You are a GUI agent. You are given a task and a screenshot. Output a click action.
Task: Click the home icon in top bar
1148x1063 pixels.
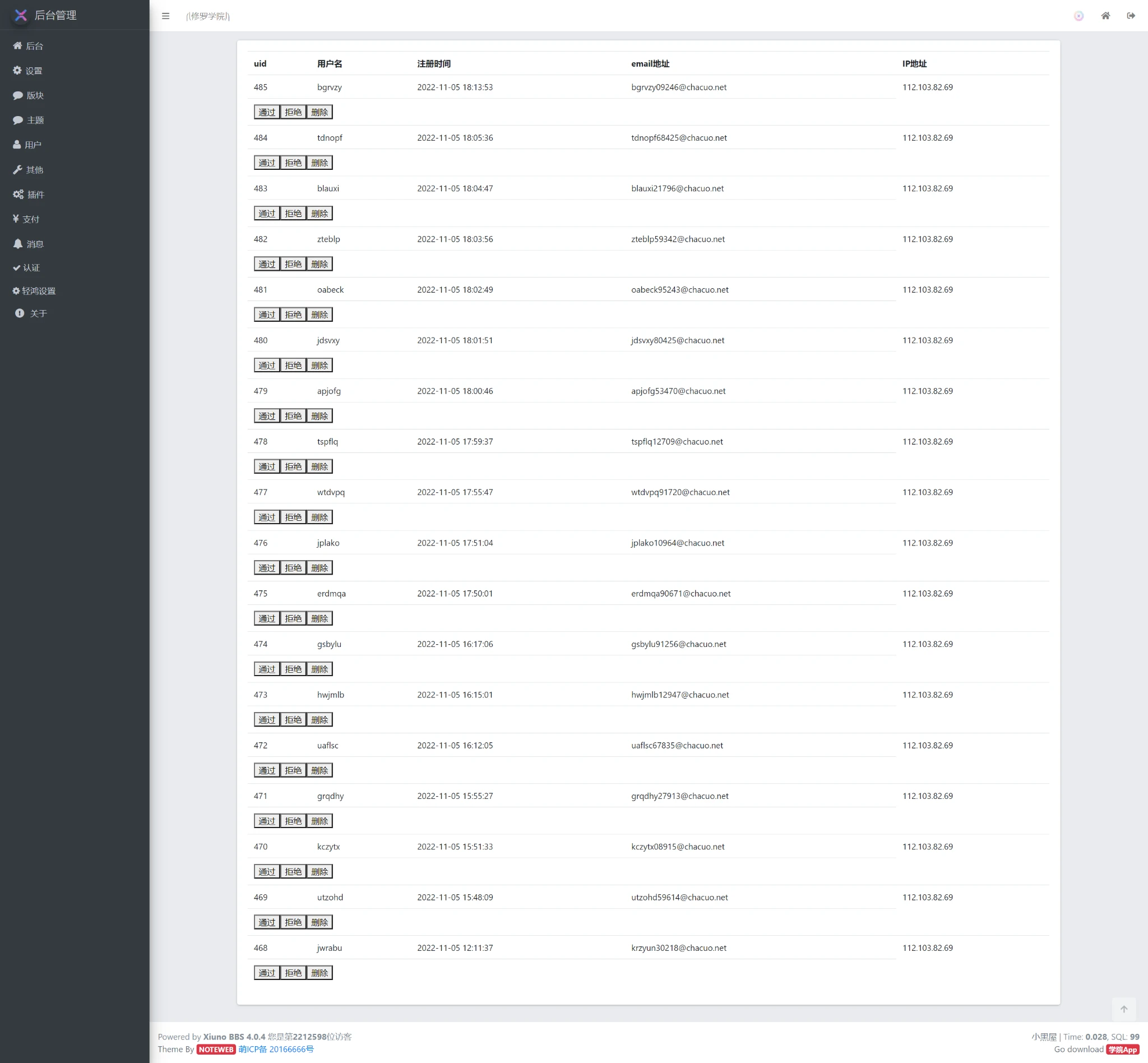click(1105, 16)
